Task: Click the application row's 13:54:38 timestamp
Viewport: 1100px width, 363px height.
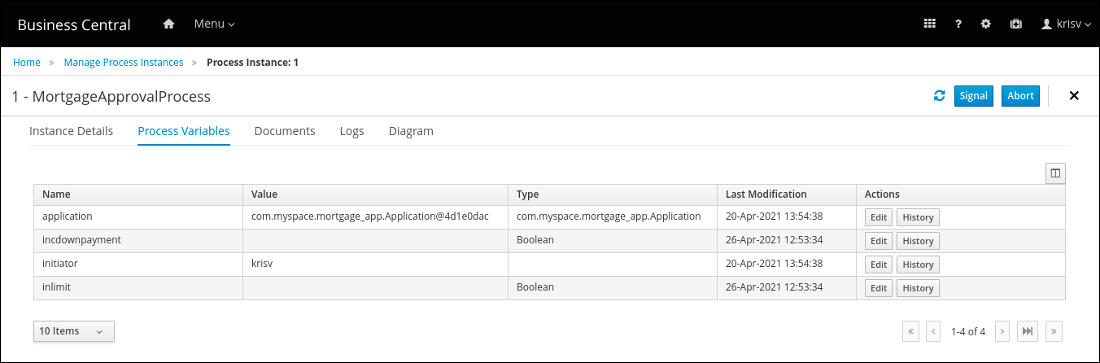Action: coord(774,217)
